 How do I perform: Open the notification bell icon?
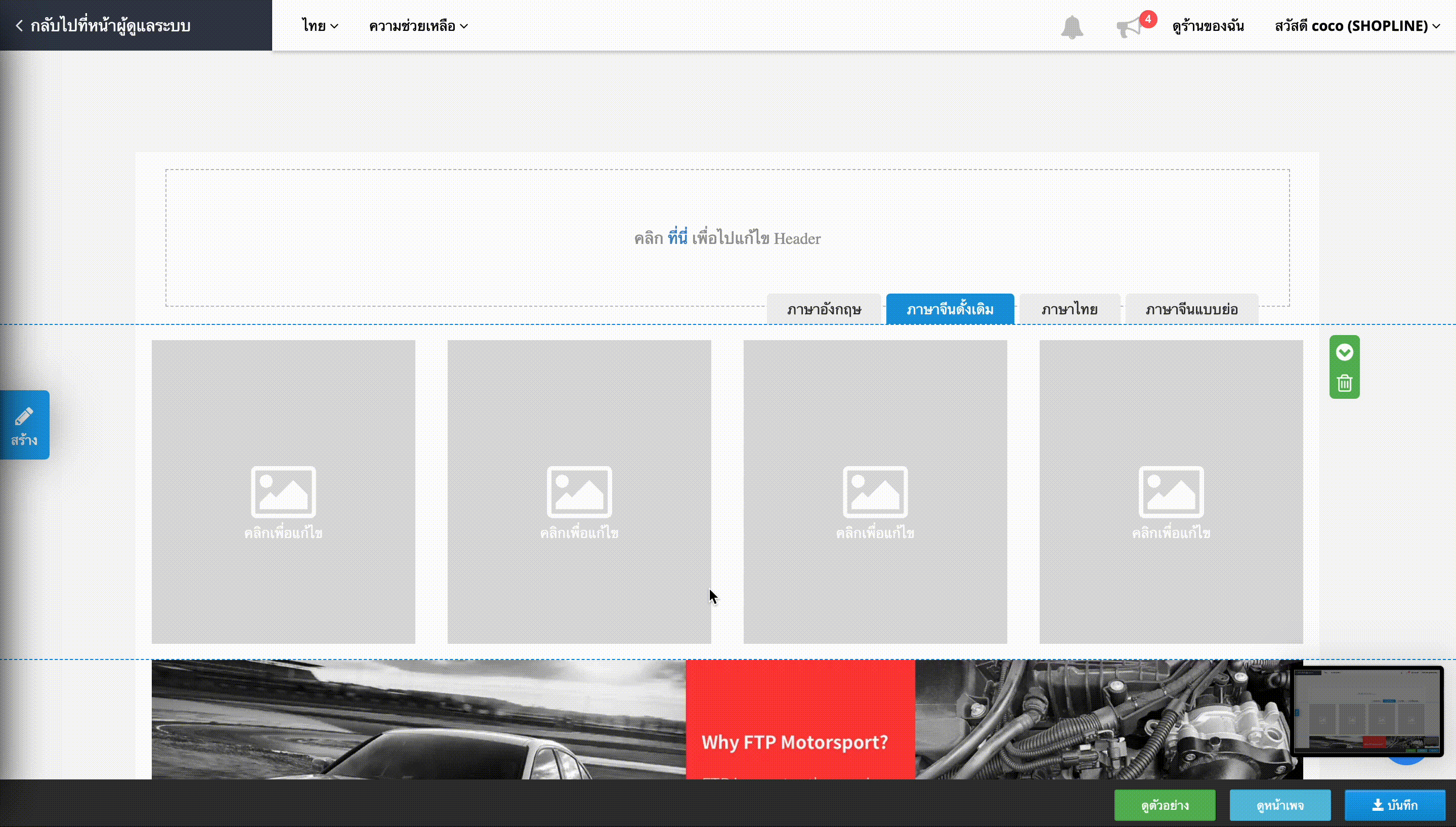point(1072,27)
